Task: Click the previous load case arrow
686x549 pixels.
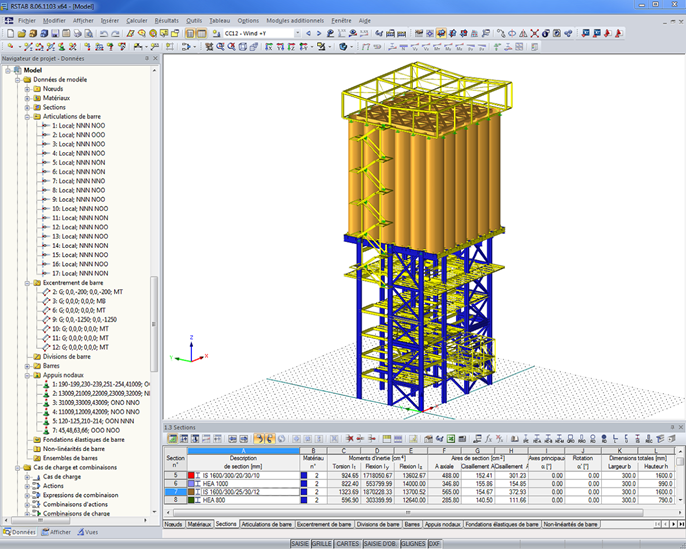Action: point(310,33)
